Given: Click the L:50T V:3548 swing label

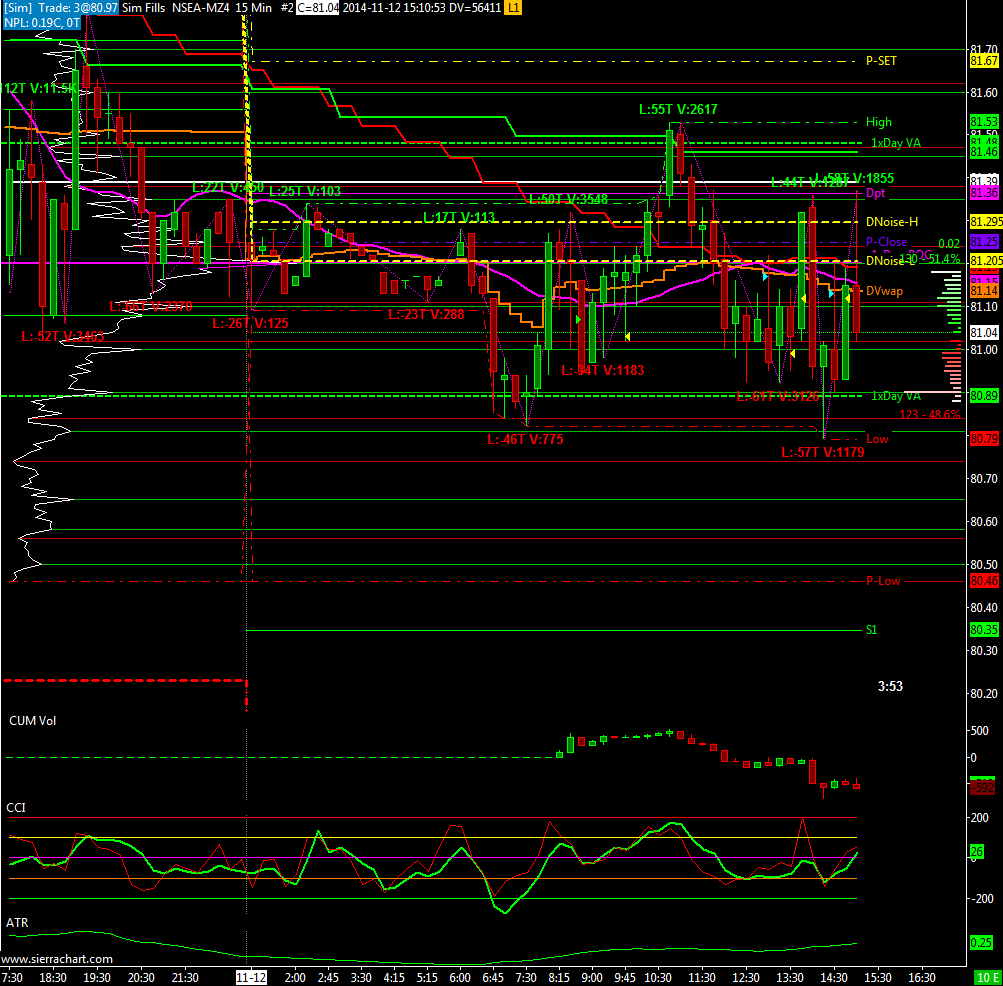Looking at the screenshot, I should tap(568, 200).
